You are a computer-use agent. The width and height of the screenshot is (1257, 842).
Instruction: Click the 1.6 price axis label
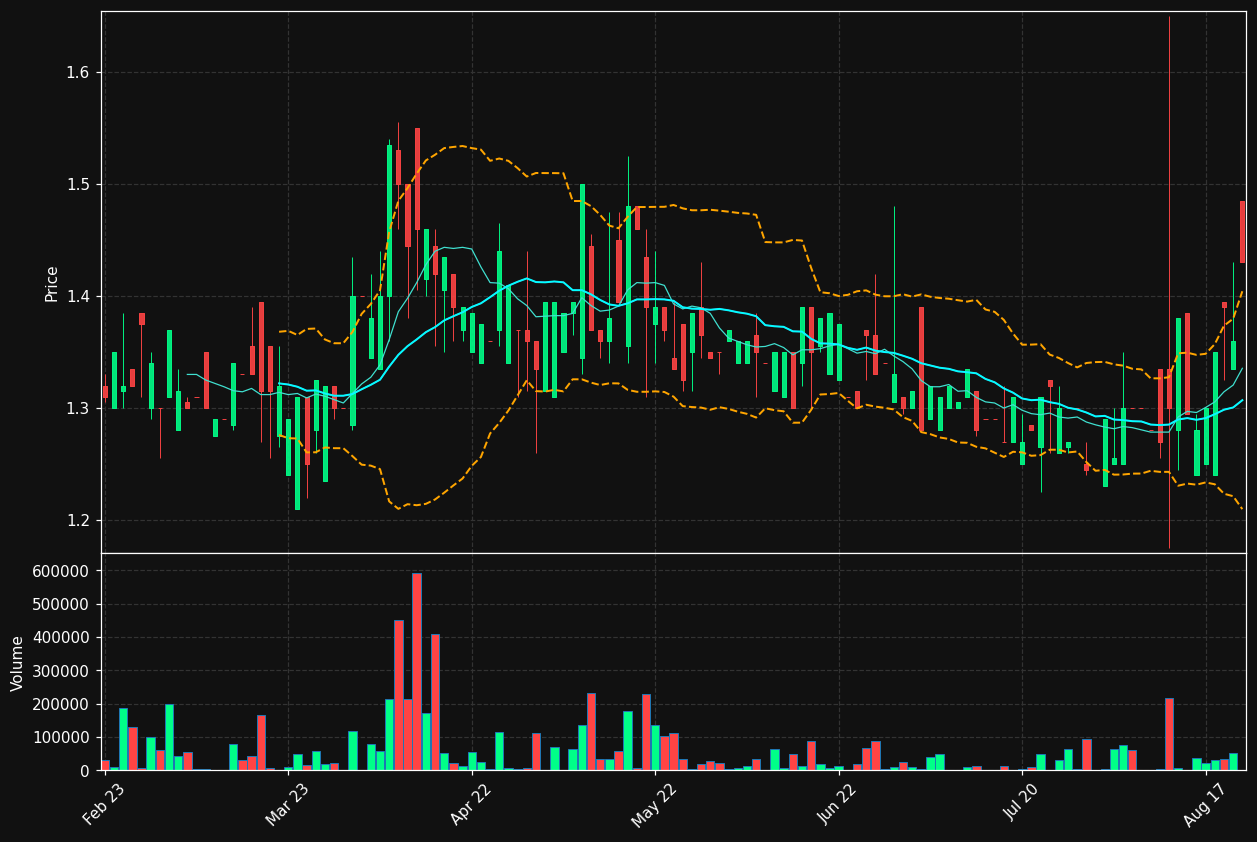(77, 73)
